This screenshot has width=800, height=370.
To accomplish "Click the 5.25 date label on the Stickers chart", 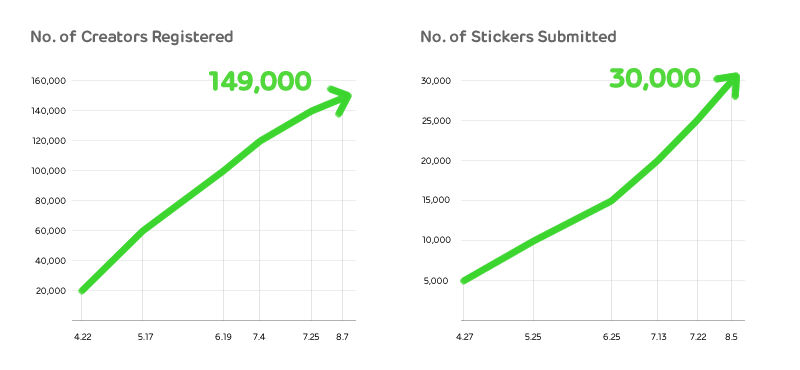I will [x=533, y=337].
